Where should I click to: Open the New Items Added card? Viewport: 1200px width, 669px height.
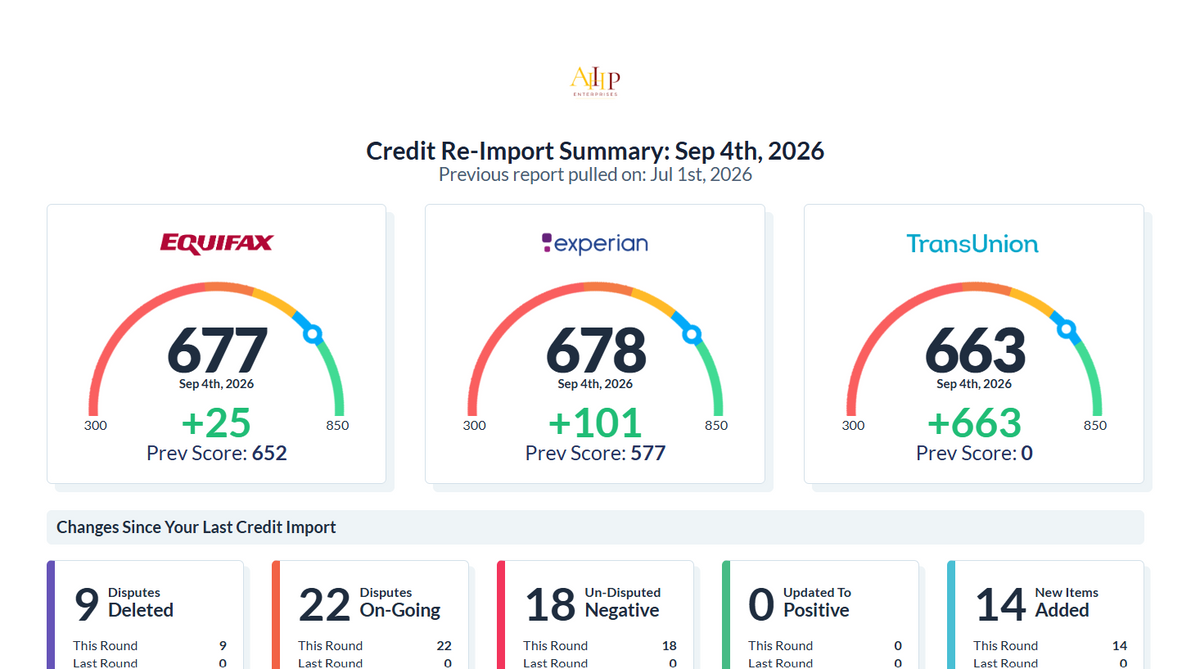pyautogui.click(x=1045, y=615)
